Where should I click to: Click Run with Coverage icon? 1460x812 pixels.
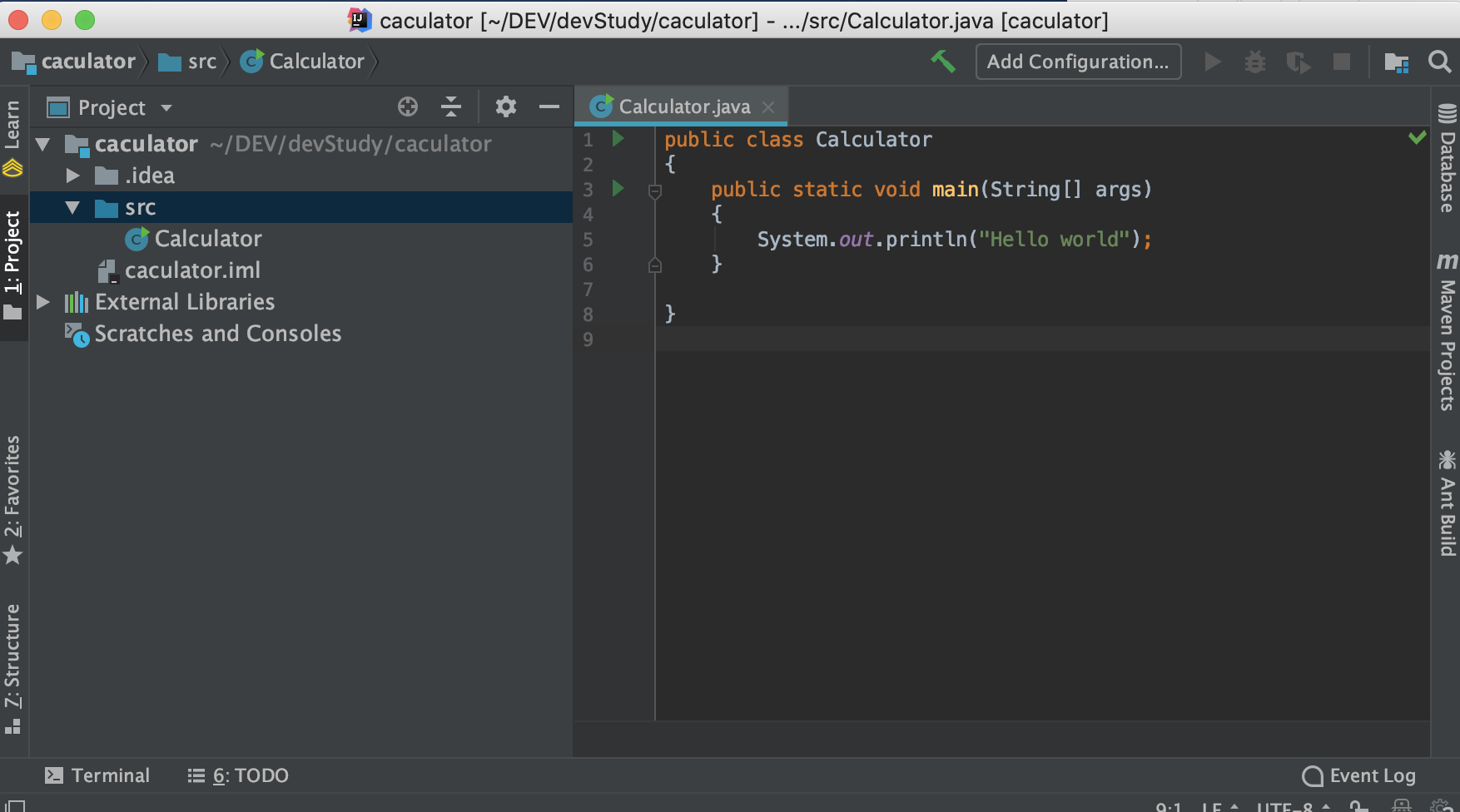[1298, 62]
